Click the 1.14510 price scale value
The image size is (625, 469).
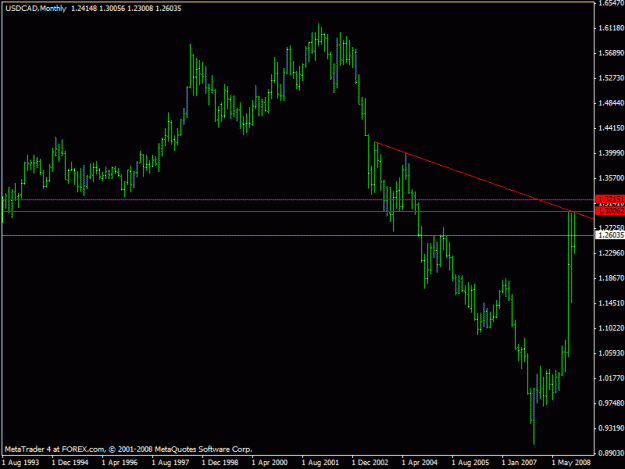coord(611,303)
